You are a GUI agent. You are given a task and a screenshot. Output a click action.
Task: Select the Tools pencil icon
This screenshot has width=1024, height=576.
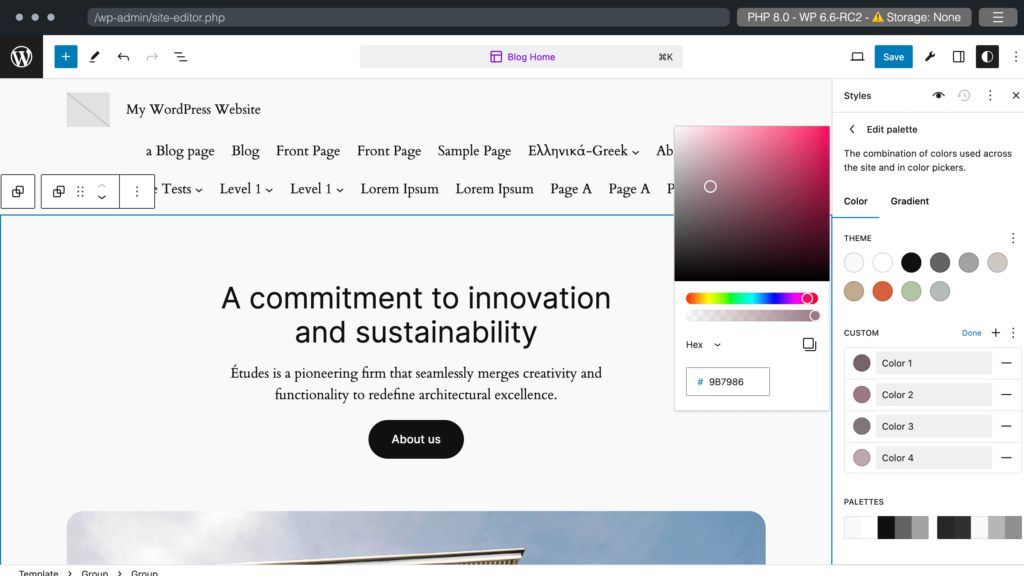[x=95, y=57]
